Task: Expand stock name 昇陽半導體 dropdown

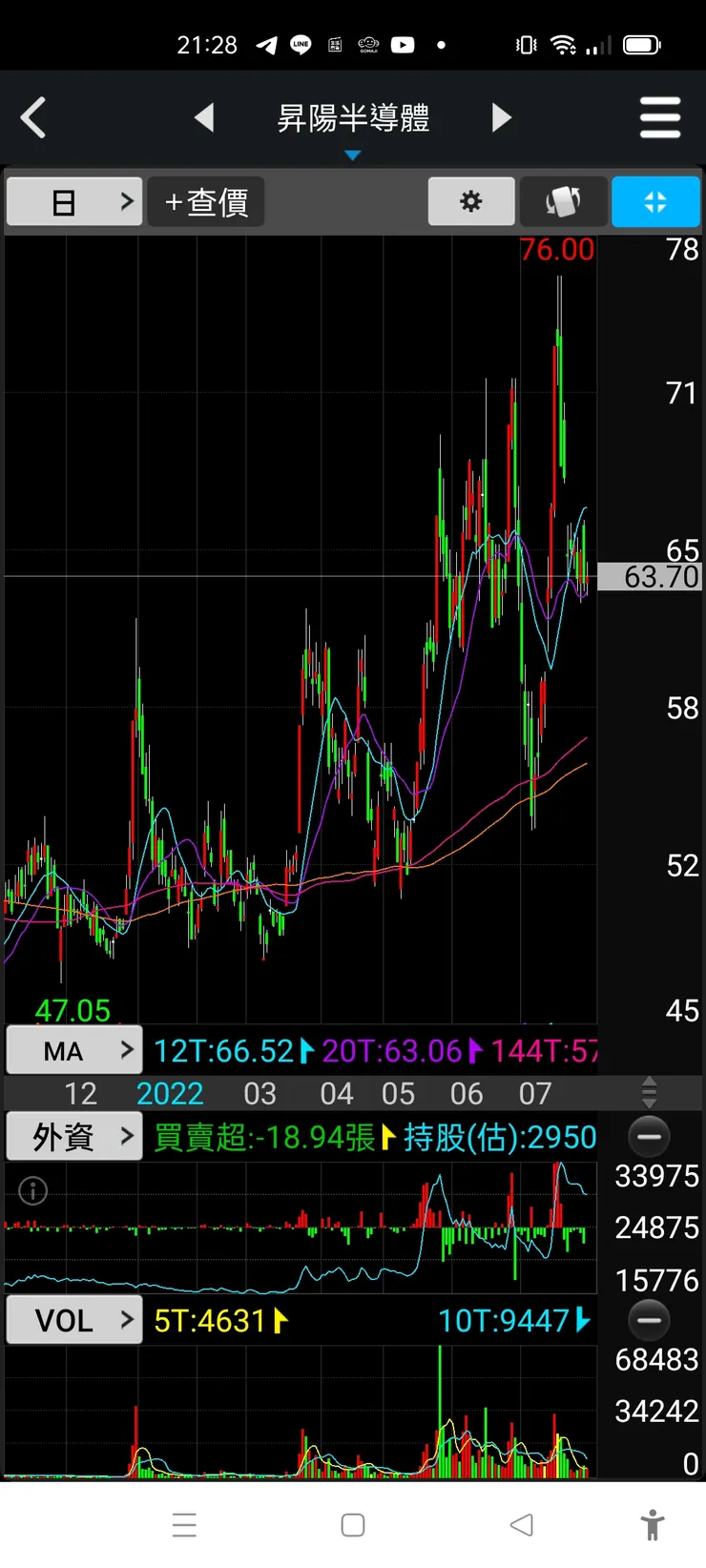Action: [x=353, y=118]
